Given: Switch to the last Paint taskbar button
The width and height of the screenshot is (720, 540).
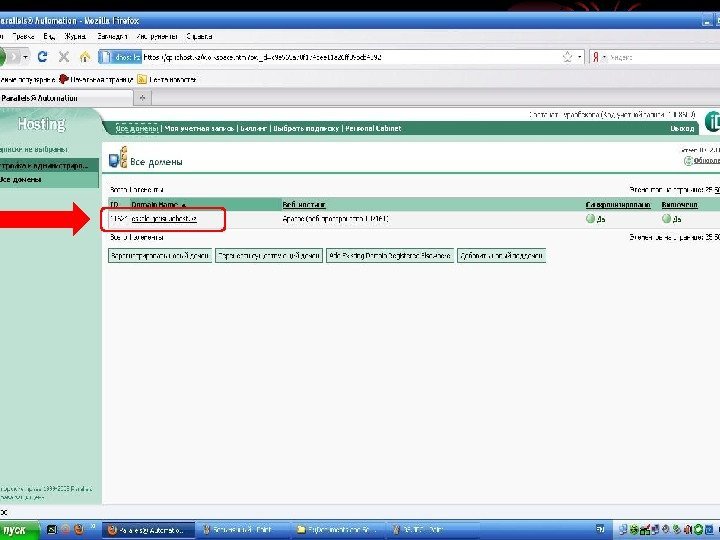Looking at the screenshot, I should pos(434,530).
